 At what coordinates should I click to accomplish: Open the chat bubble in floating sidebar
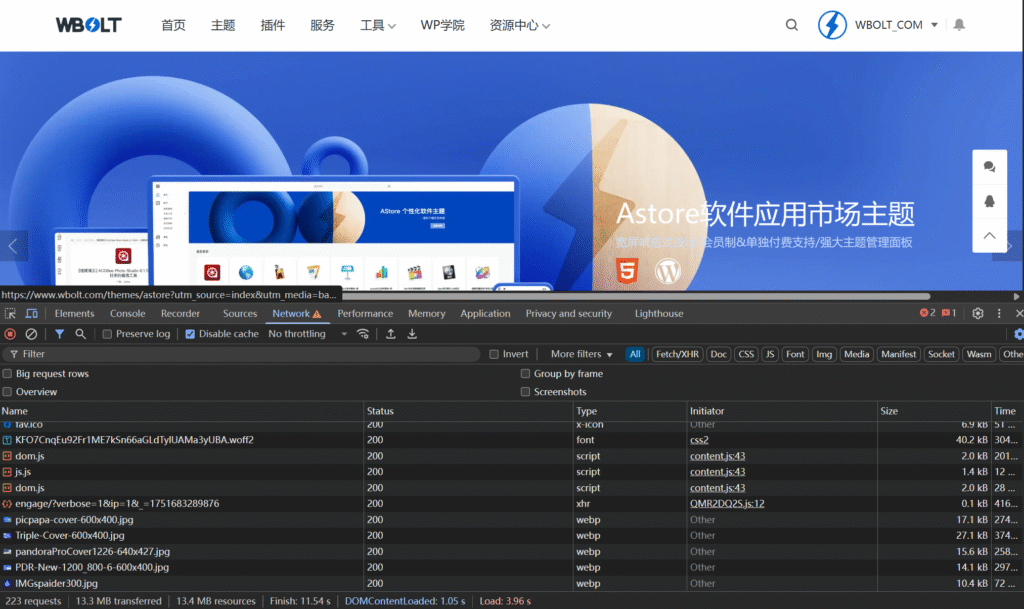[989, 166]
